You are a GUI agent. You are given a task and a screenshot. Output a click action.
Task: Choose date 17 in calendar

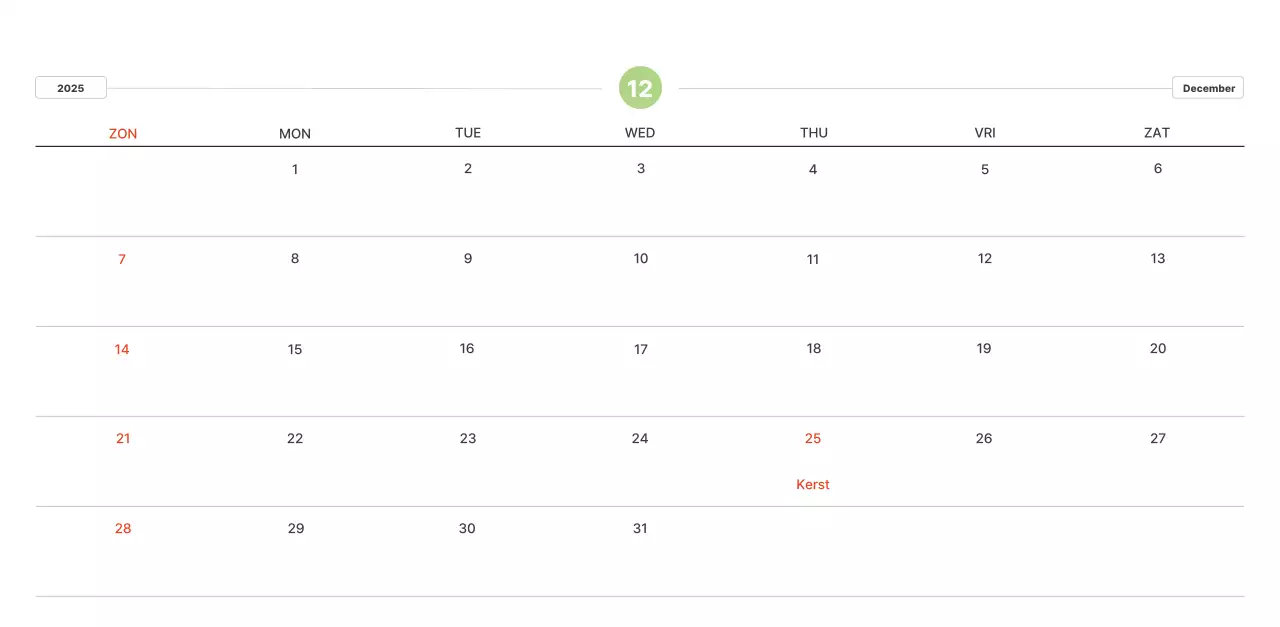point(641,349)
